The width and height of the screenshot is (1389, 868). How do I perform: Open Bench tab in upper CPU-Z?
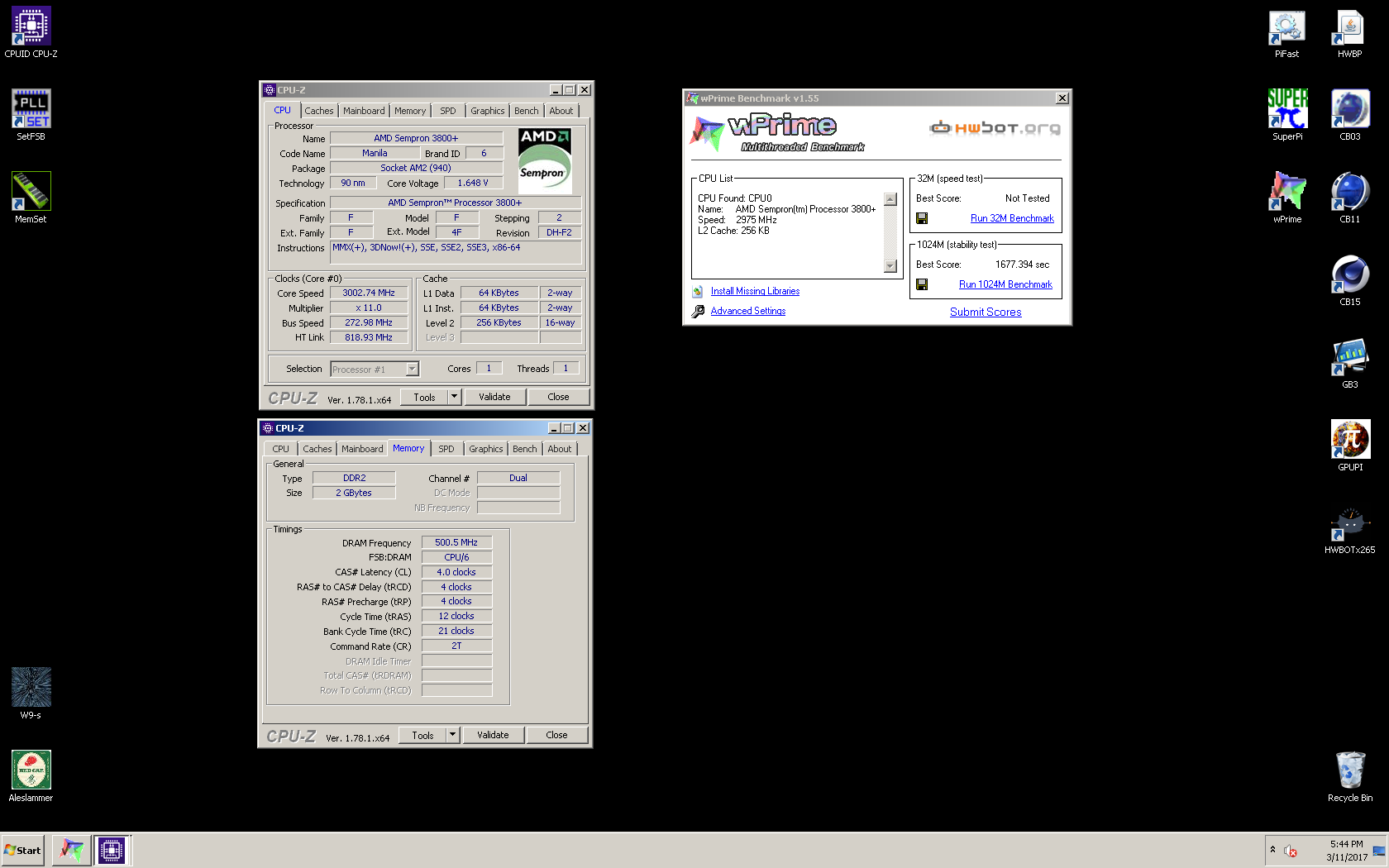pyautogui.click(x=526, y=111)
